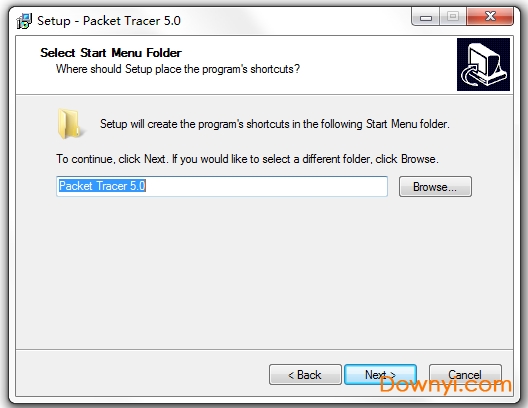Viewport: 528px width, 408px height.
Task: Cancel the installation
Action: tap(465, 374)
